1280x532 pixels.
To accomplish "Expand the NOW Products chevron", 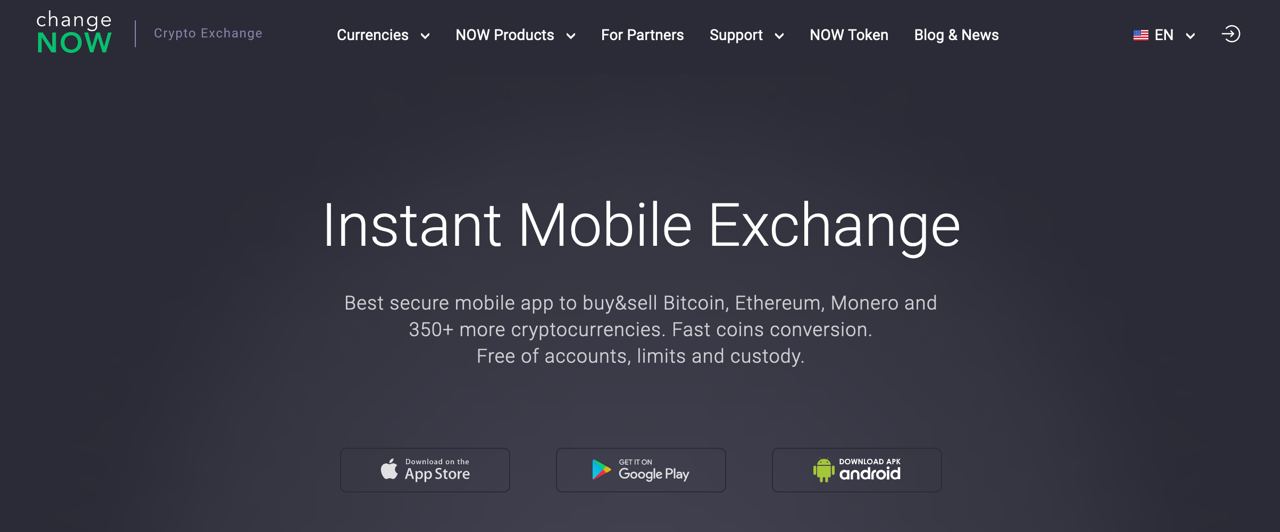I will (x=571, y=36).
